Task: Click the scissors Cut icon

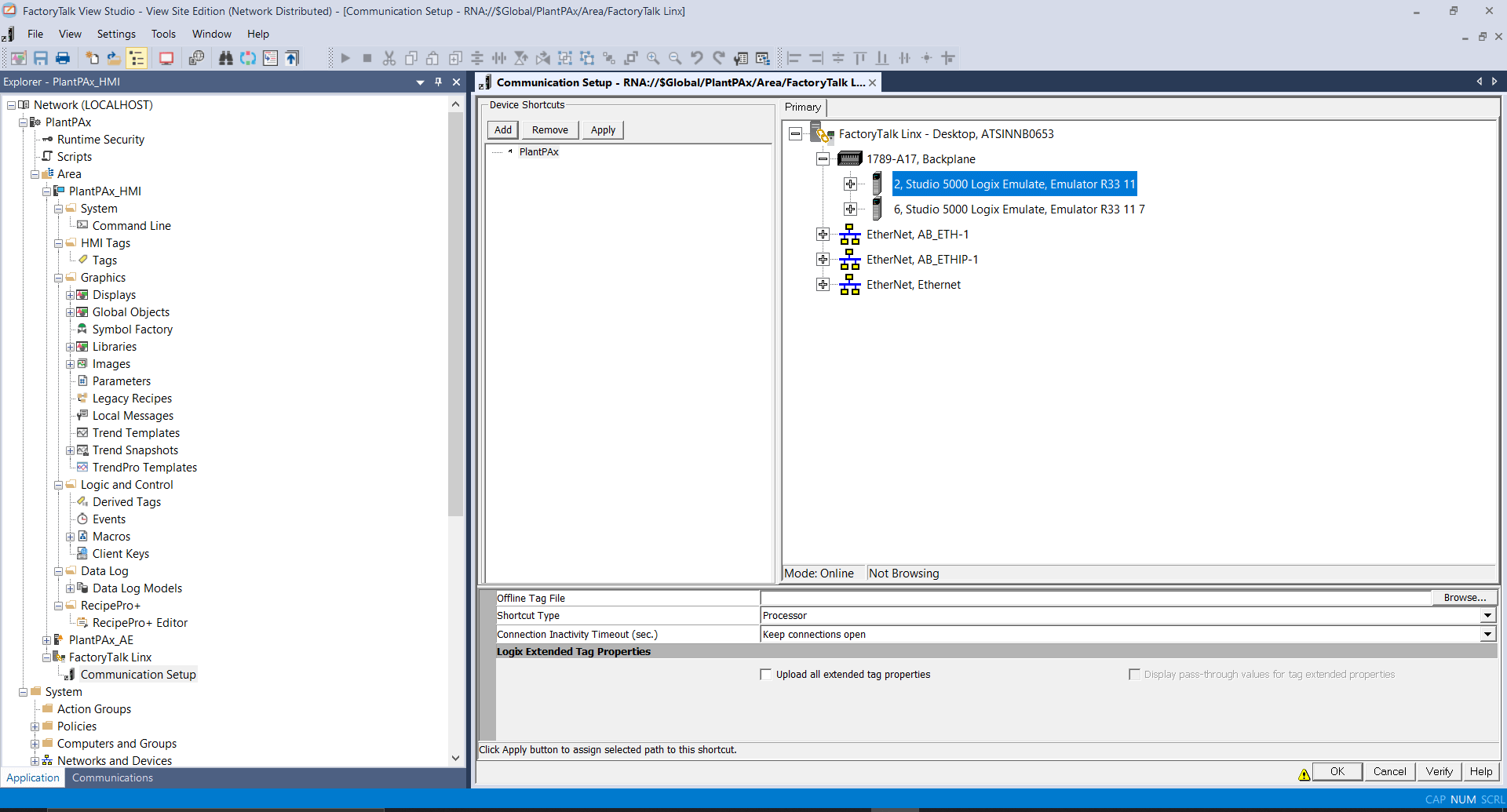Action: [x=389, y=58]
